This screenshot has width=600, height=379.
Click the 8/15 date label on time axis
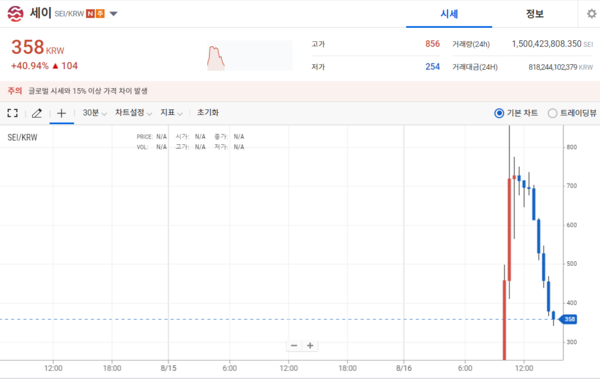(168, 368)
